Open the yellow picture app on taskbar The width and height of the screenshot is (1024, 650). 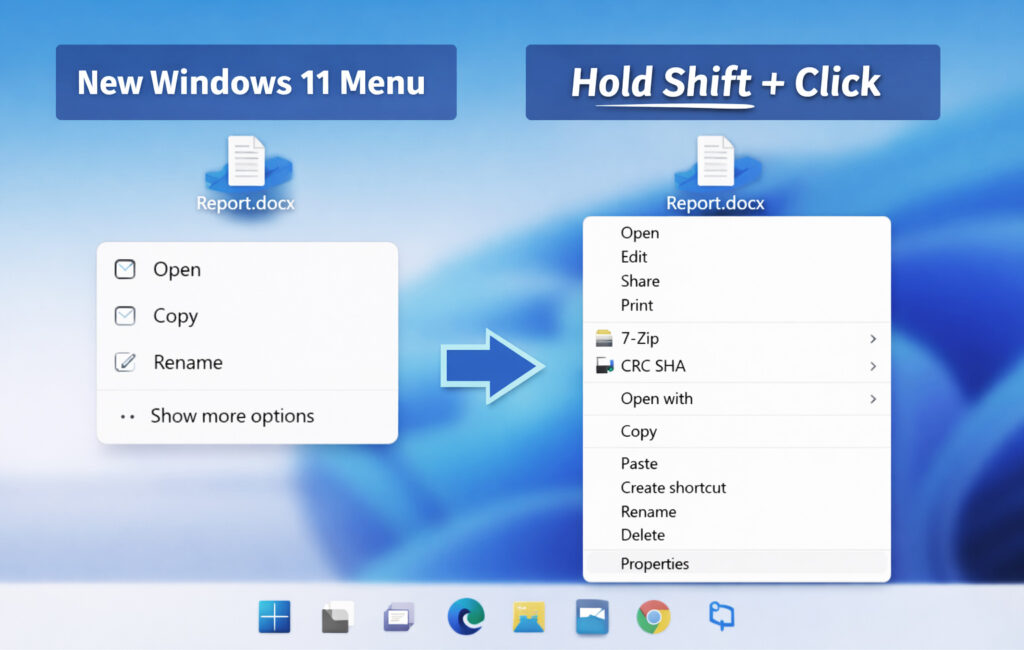[529, 617]
